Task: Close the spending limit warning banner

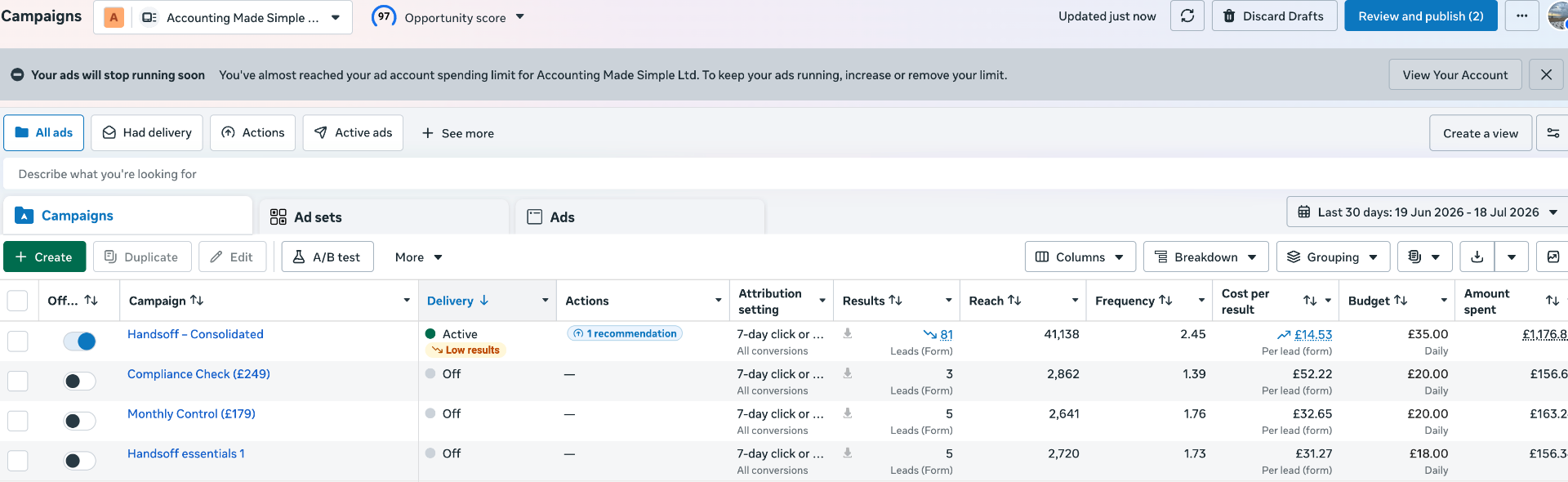Action: (x=1546, y=74)
